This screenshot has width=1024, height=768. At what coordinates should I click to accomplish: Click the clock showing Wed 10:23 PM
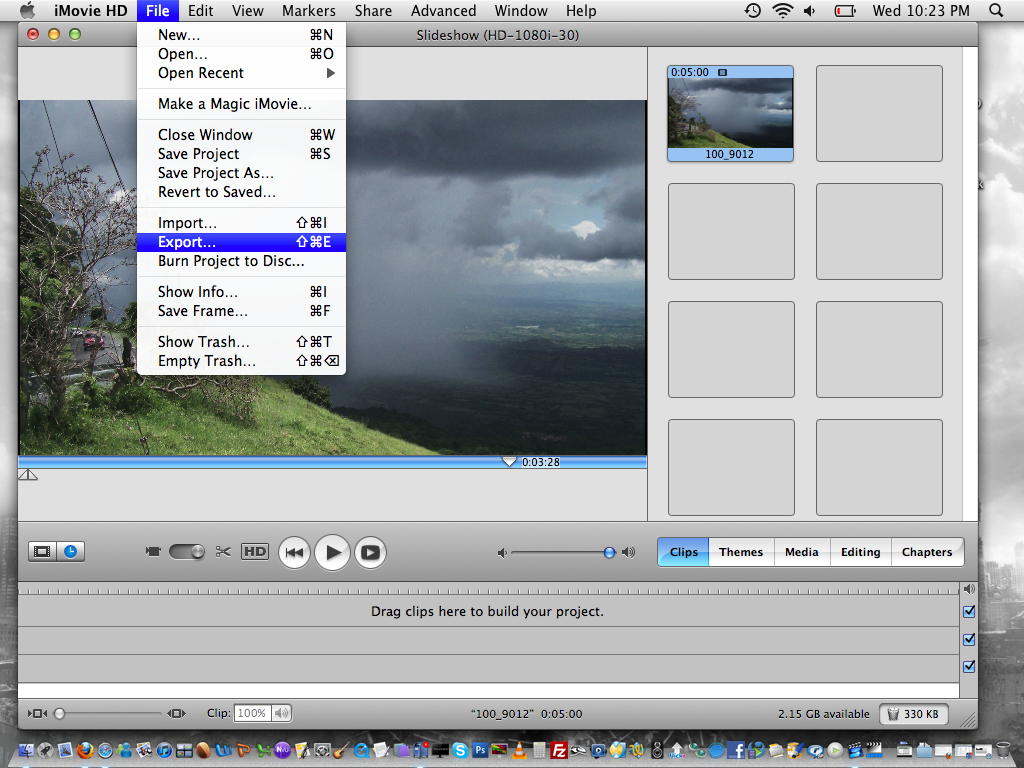coord(921,10)
